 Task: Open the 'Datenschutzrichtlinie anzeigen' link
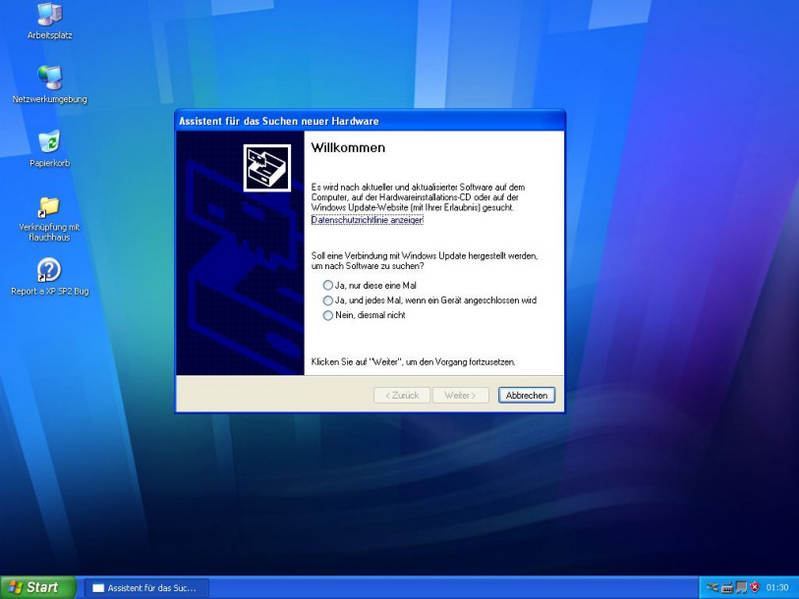[367, 220]
